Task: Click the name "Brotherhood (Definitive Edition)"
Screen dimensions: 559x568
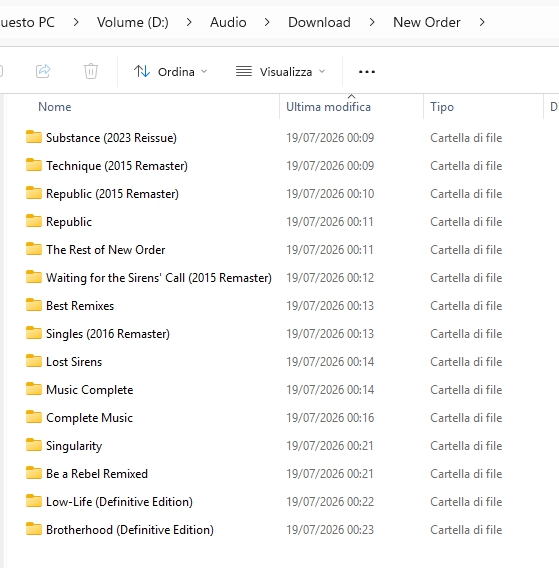Action: tap(130, 530)
